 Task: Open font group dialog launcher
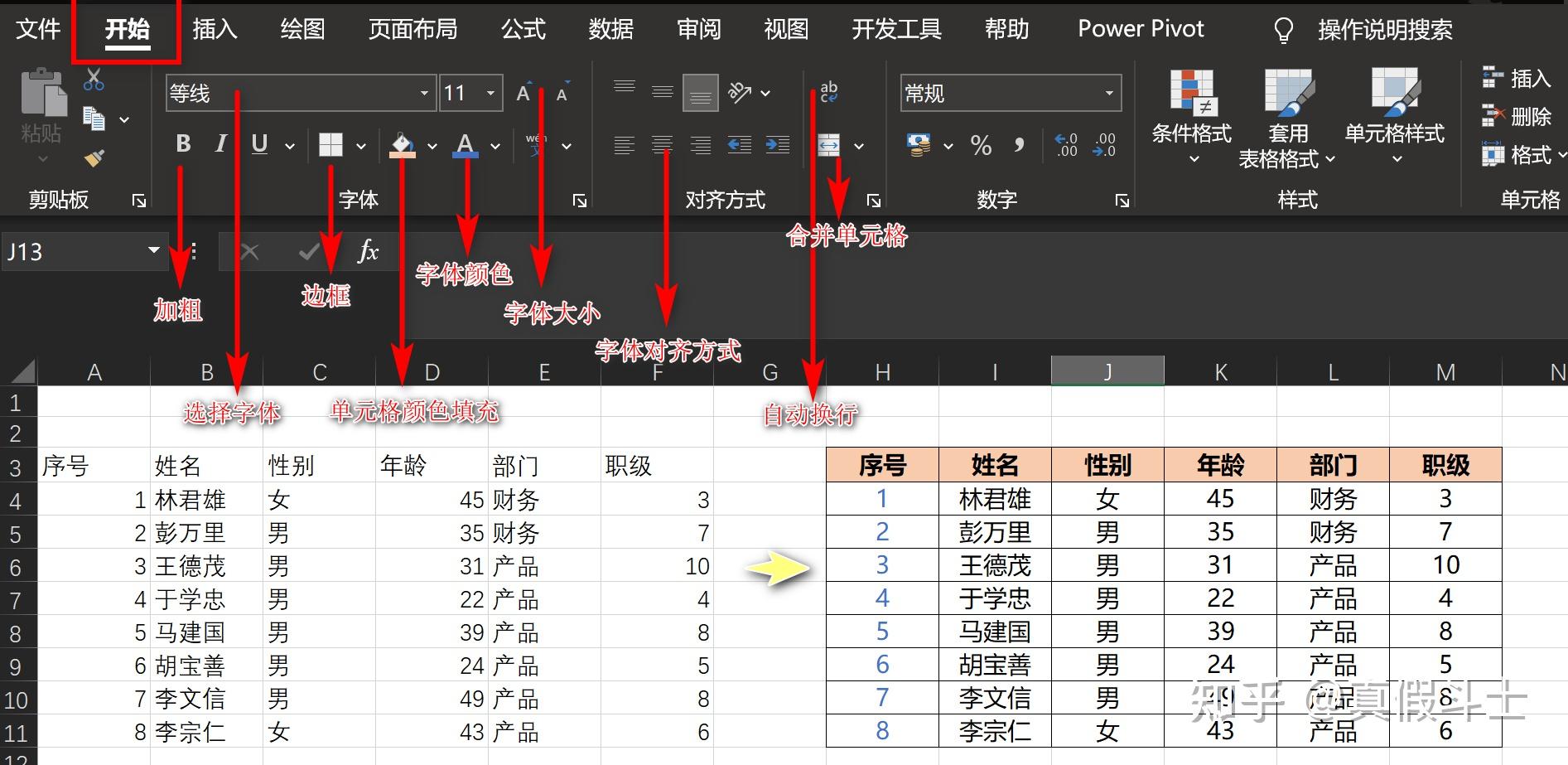pos(580,201)
